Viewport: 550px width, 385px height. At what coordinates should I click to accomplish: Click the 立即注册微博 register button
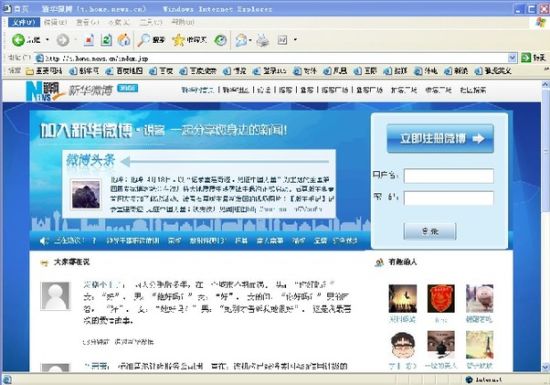(441, 139)
